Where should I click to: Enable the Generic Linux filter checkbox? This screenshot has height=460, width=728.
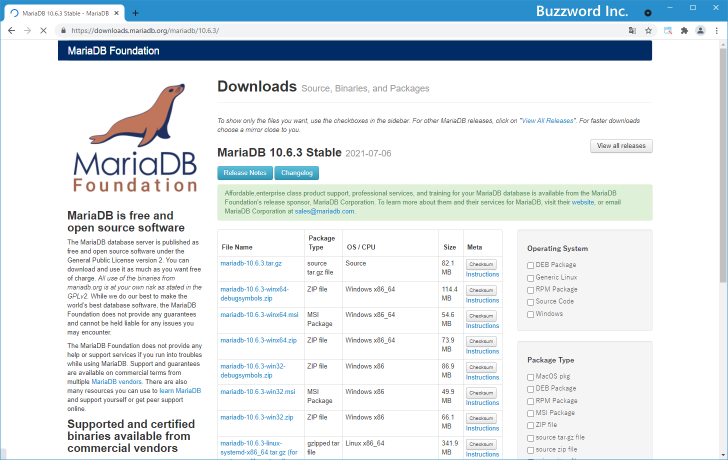530,277
